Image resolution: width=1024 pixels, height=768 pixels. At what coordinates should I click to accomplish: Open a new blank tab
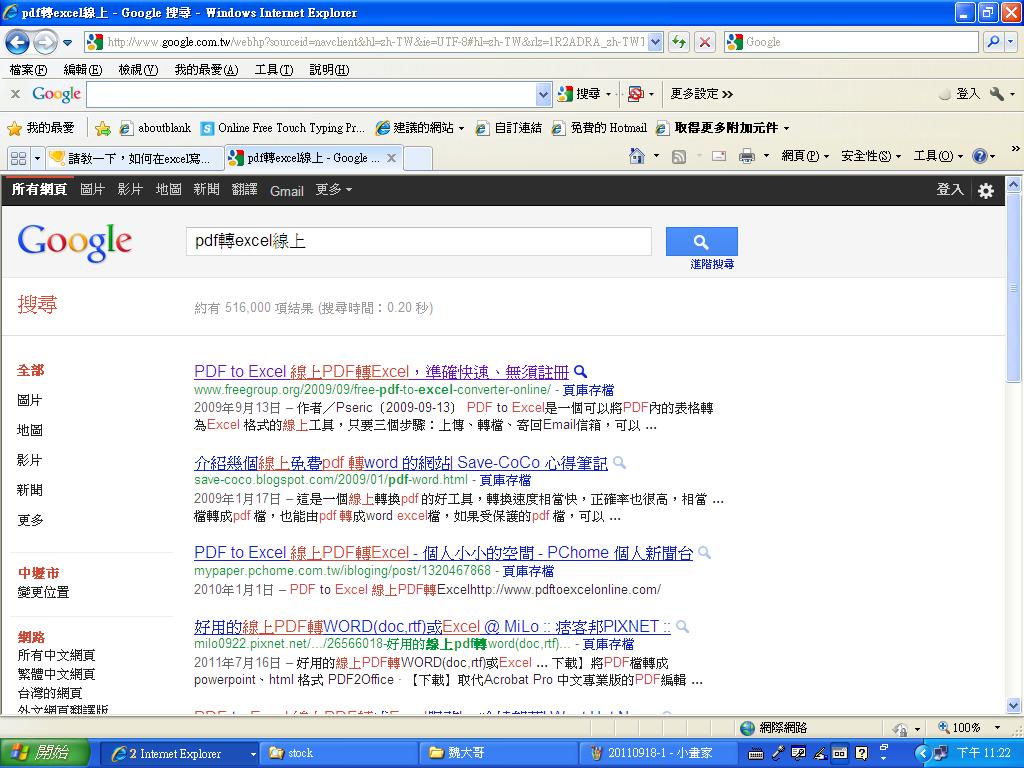(x=418, y=158)
